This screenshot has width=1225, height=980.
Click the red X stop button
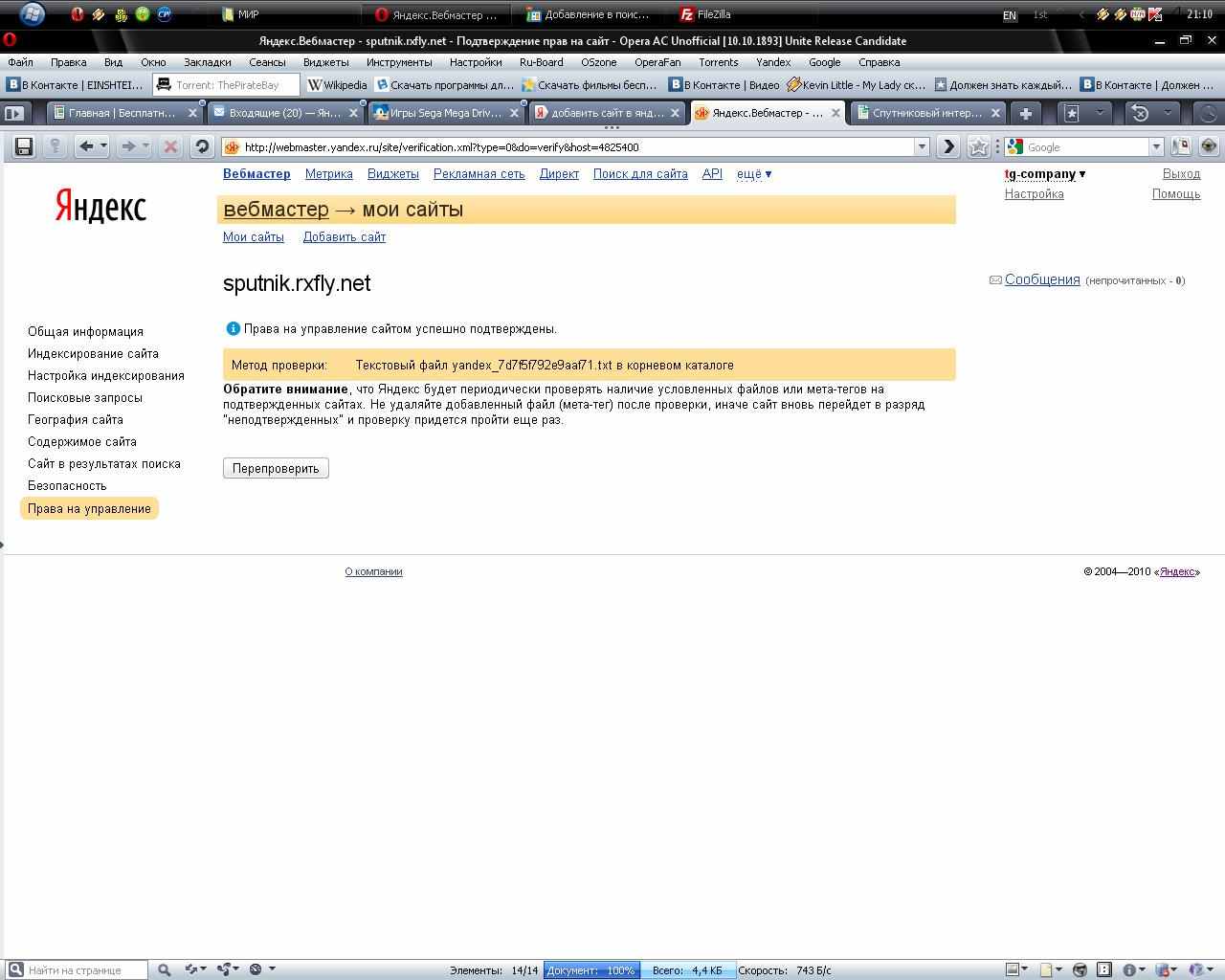(170, 146)
